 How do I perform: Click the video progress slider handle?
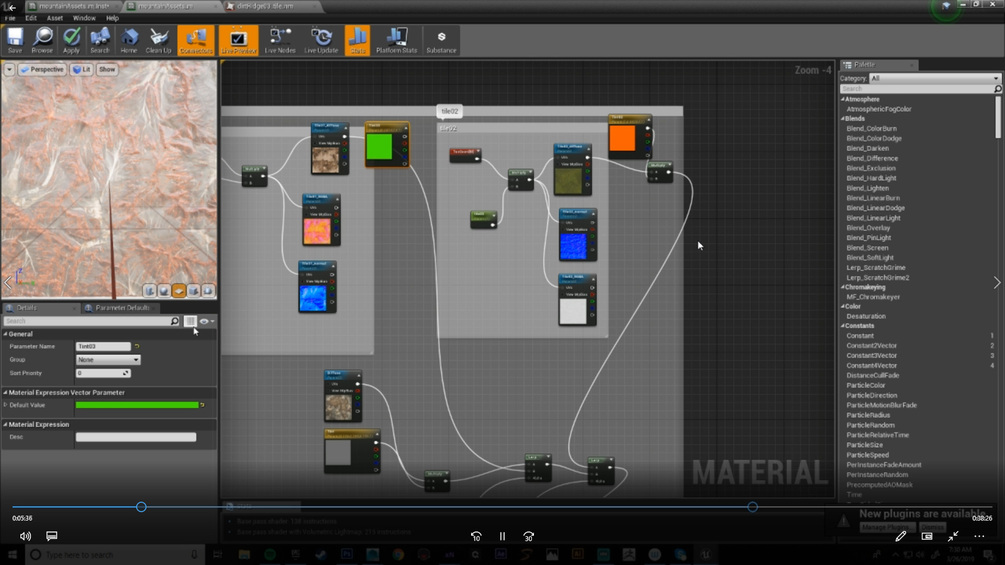[141, 507]
